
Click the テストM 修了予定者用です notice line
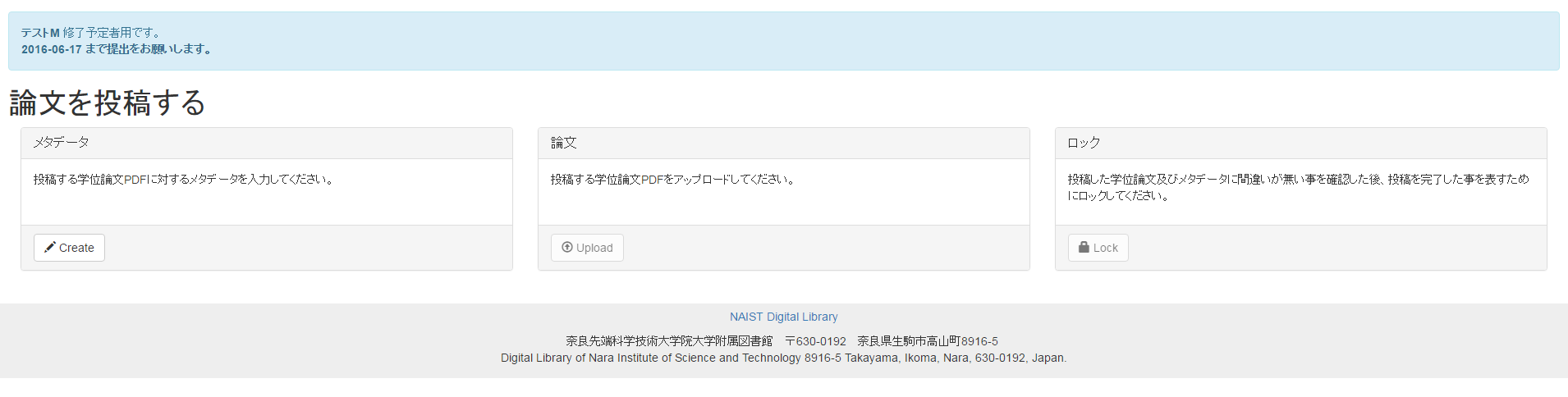point(91,33)
